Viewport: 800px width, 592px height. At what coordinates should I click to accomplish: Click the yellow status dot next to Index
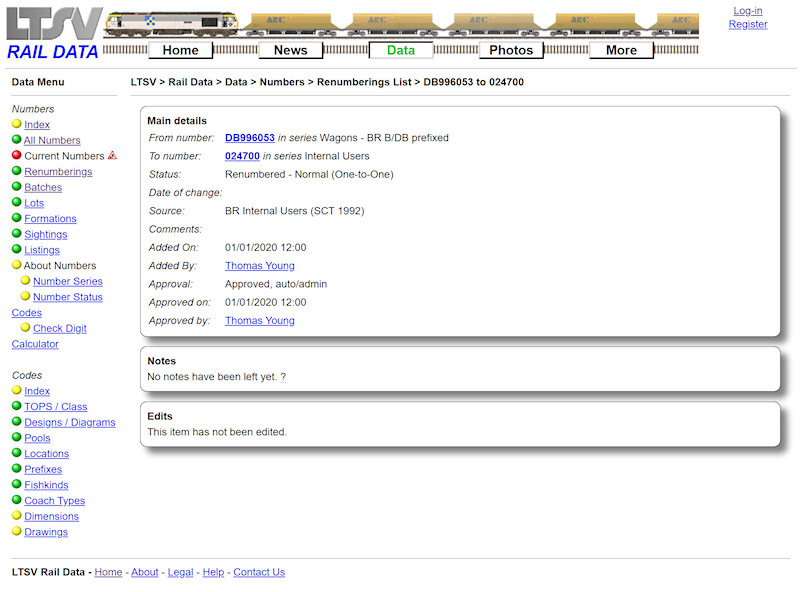[17, 124]
